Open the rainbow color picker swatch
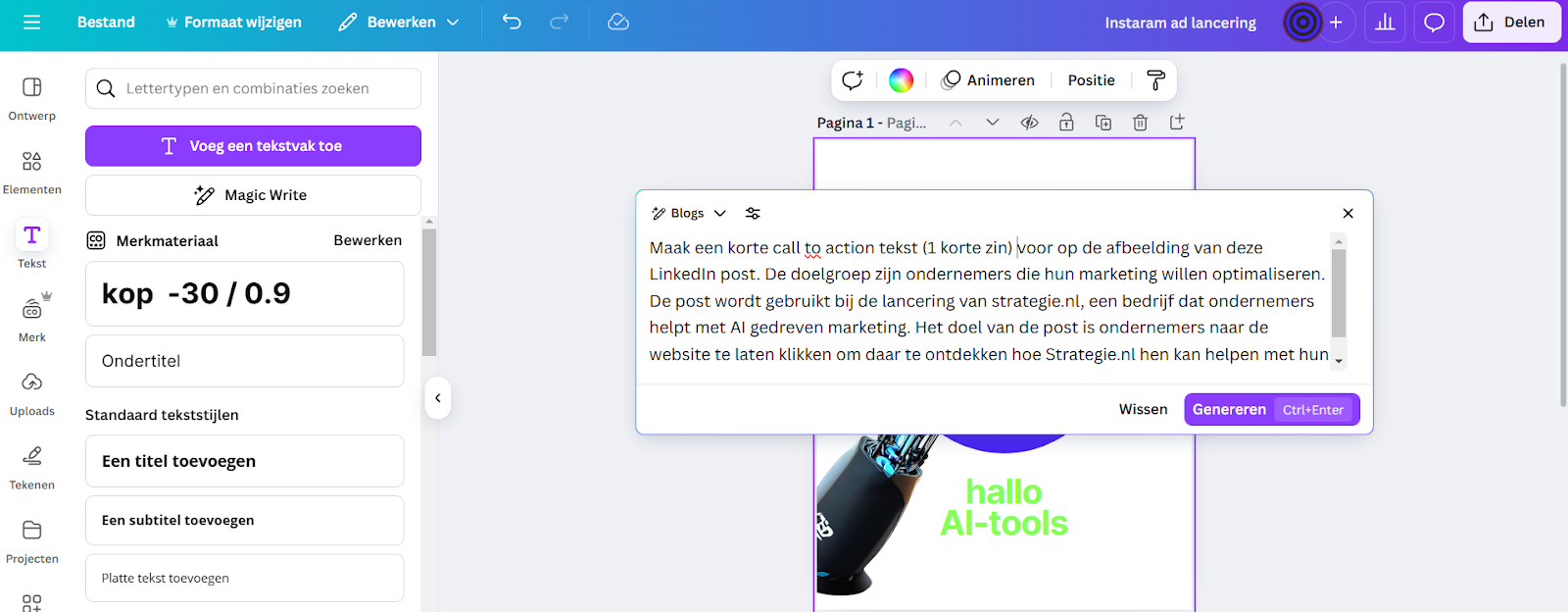 point(901,80)
